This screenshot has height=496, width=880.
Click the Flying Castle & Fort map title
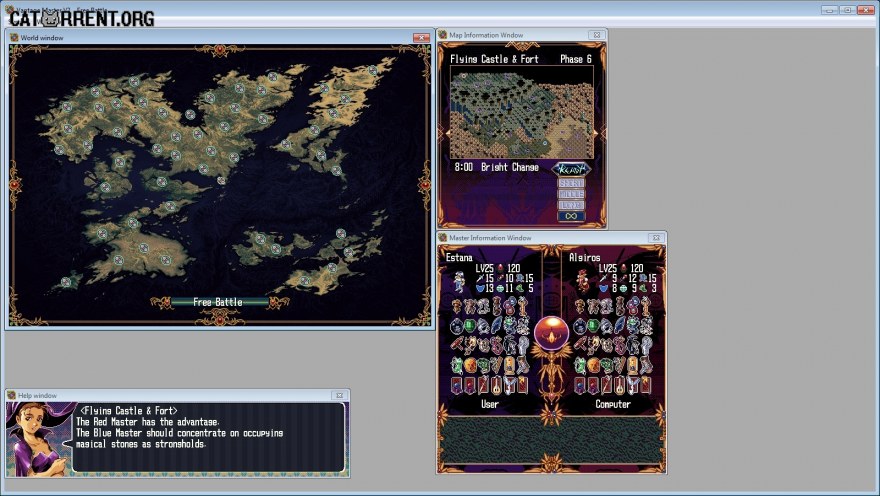click(x=494, y=59)
